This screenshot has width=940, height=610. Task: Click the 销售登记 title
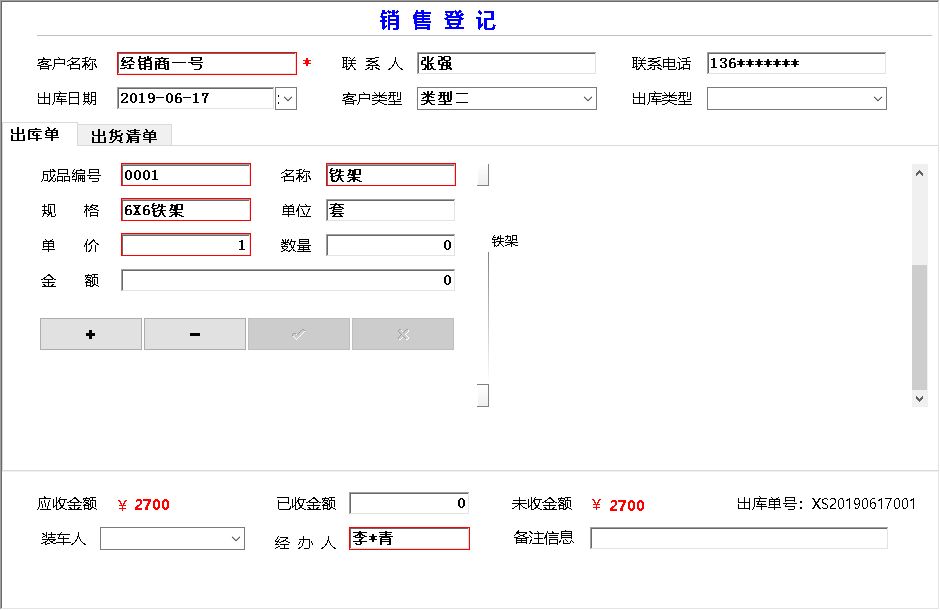click(x=438, y=20)
